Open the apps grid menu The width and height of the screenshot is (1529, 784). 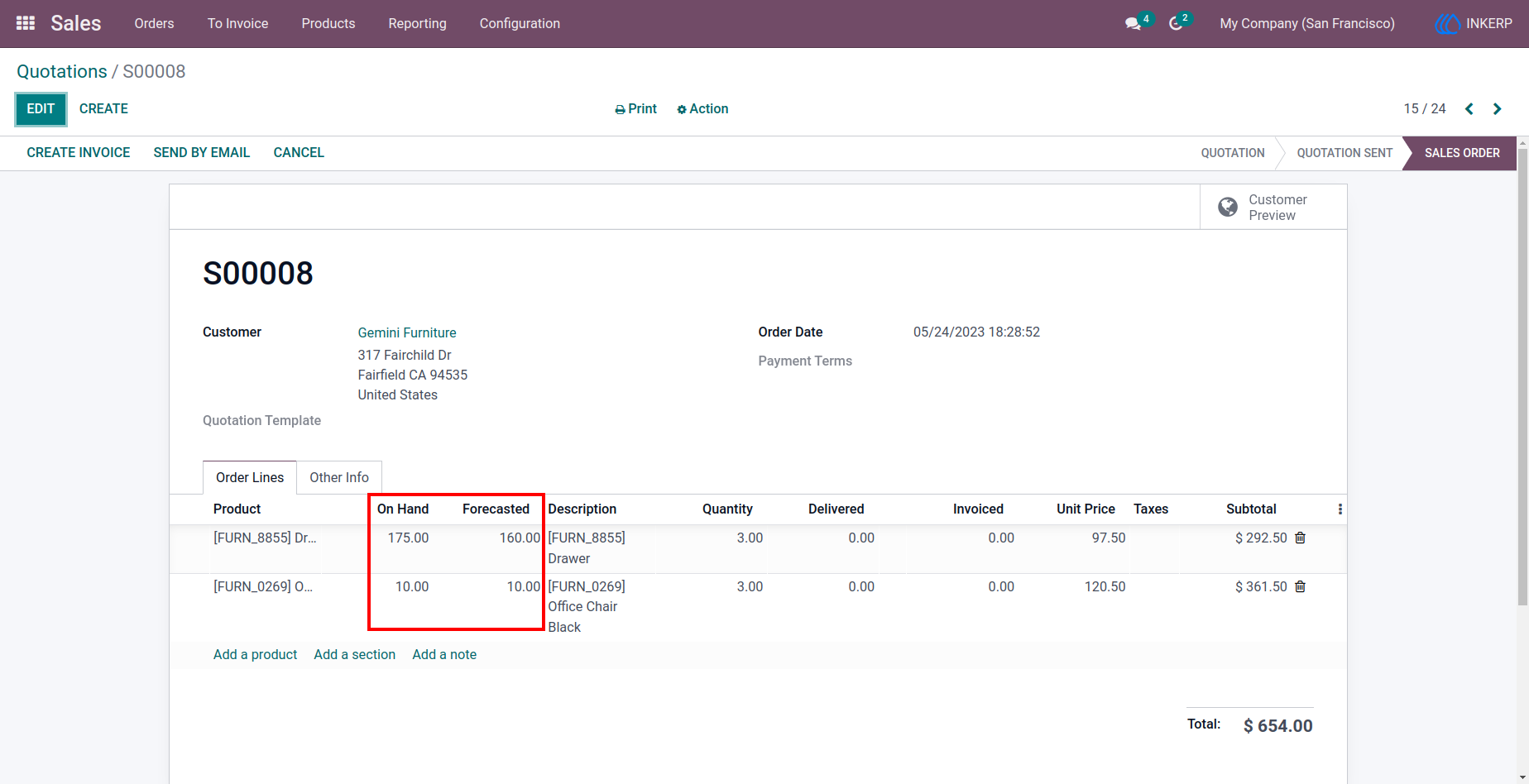click(26, 23)
